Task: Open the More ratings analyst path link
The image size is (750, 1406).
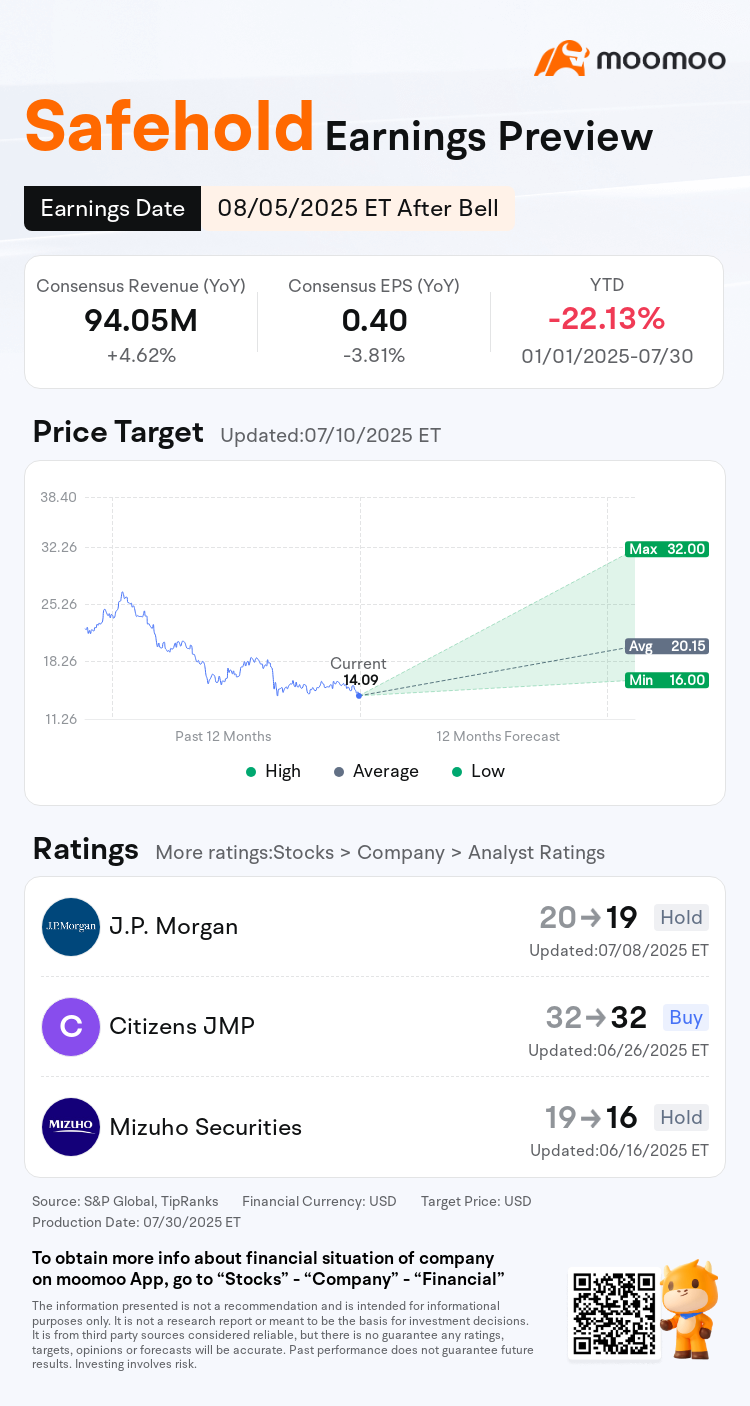Action: 380,853
